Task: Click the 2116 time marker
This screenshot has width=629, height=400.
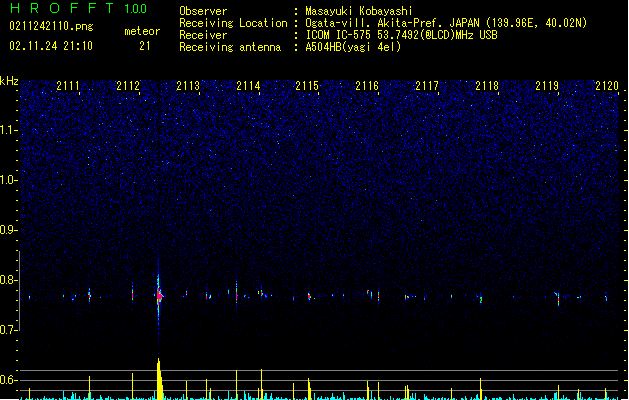Action: (x=367, y=86)
